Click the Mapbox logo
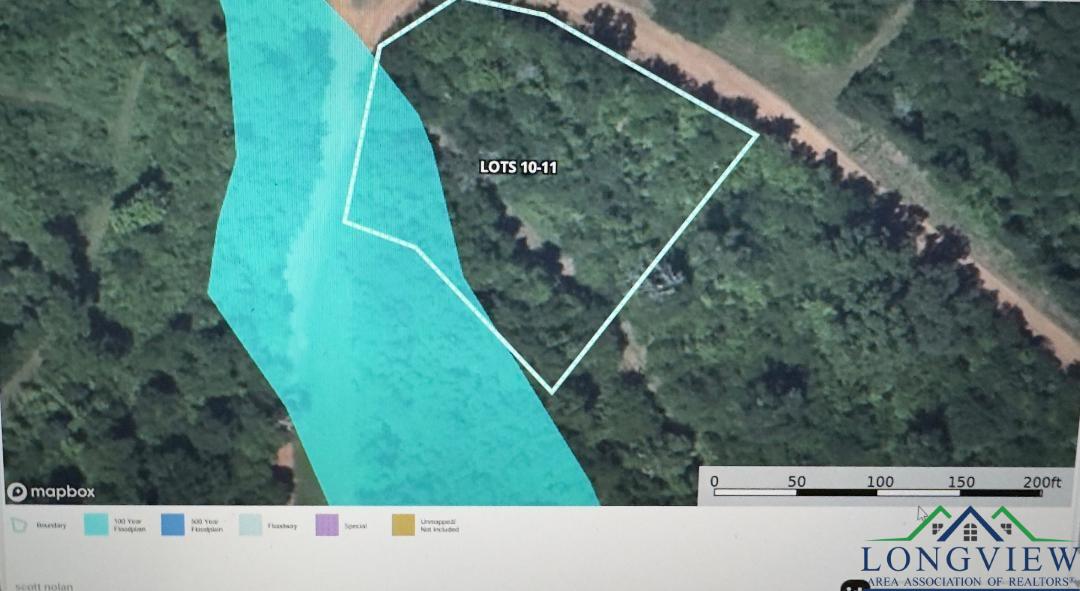The width and height of the screenshot is (1080, 591). [51, 491]
